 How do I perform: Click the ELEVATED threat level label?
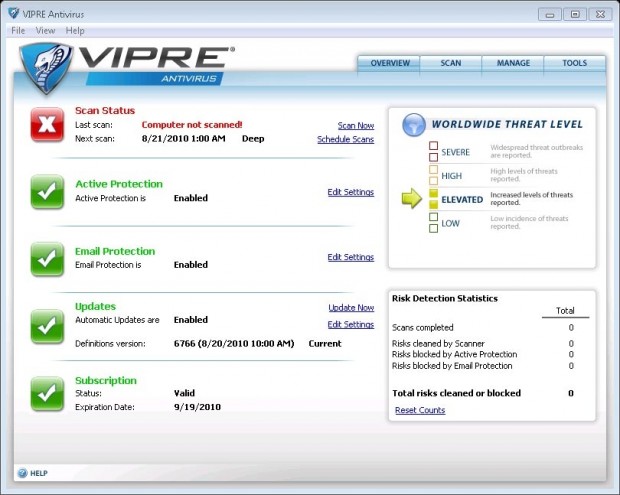click(x=462, y=200)
